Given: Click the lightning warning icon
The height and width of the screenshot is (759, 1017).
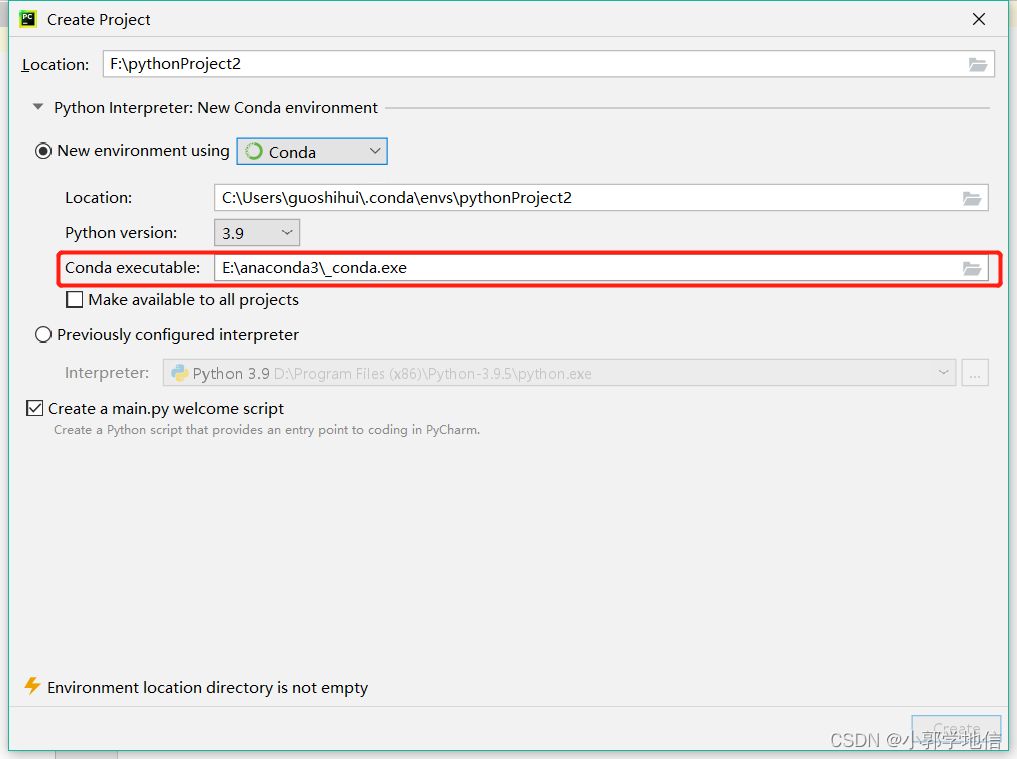Looking at the screenshot, I should coord(32,686).
